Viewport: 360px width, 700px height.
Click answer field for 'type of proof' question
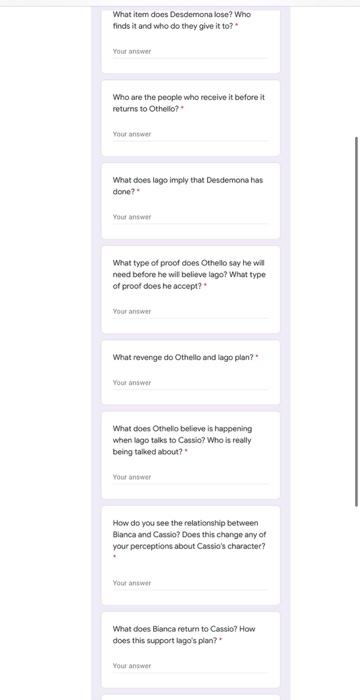click(x=190, y=312)
